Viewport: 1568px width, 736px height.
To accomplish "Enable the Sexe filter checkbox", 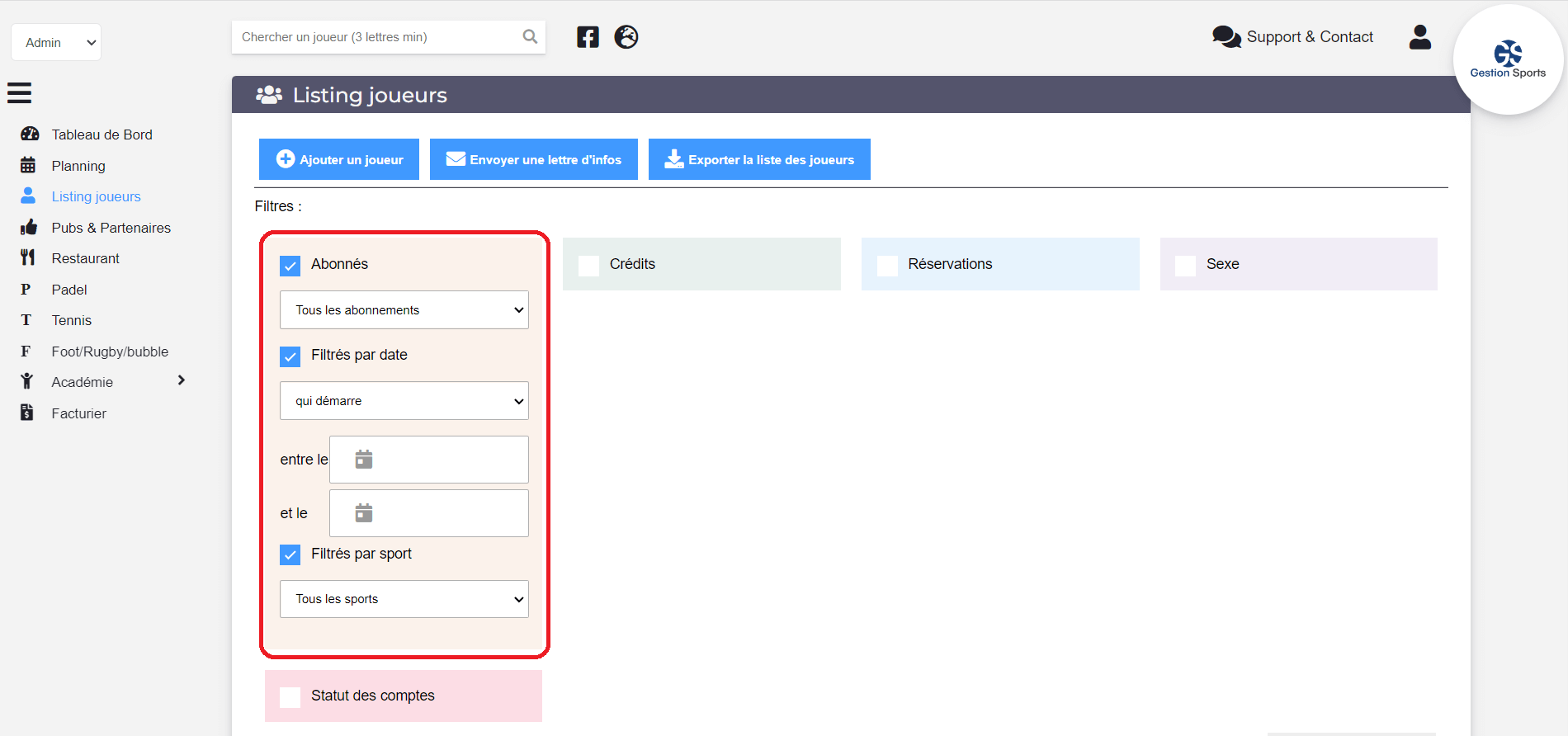I will pyautogui.click(x=1185, y=266).
